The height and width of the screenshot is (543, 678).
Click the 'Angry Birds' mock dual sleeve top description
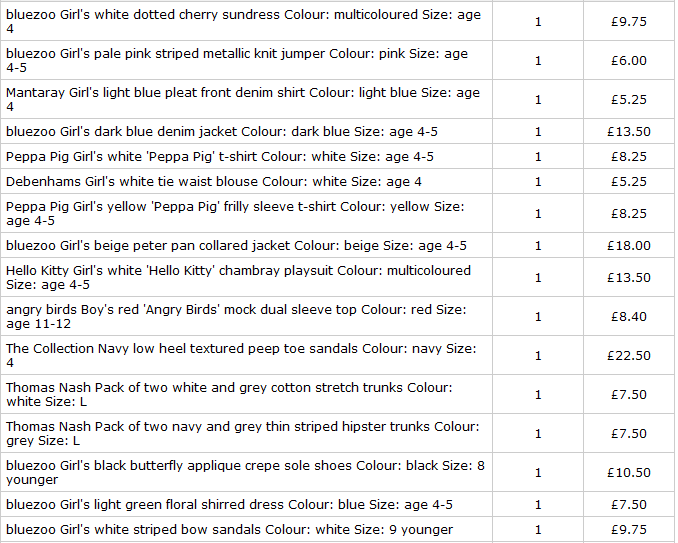(x=236, y=316)
